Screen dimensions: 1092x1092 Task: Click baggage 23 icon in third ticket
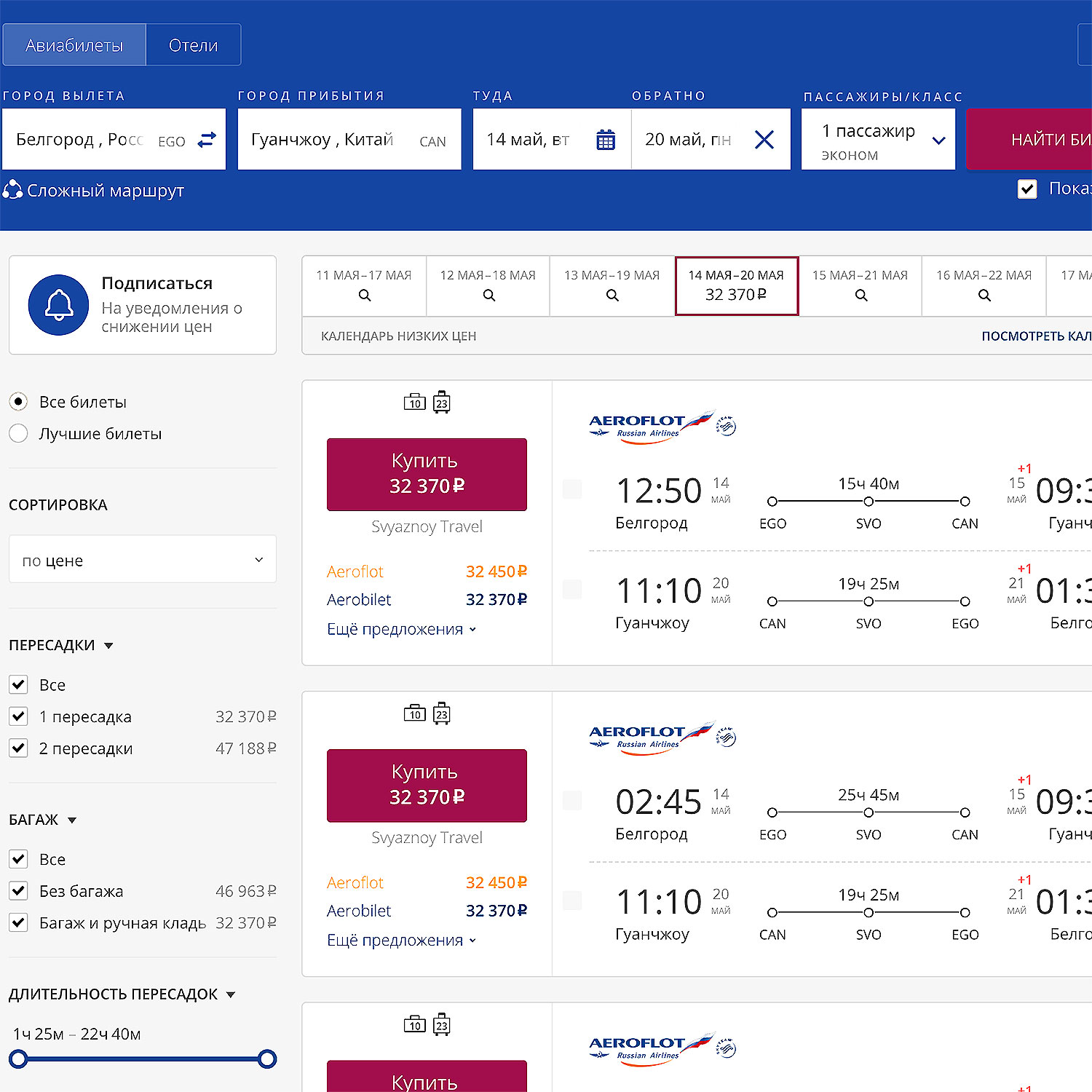click(442, 1024)
